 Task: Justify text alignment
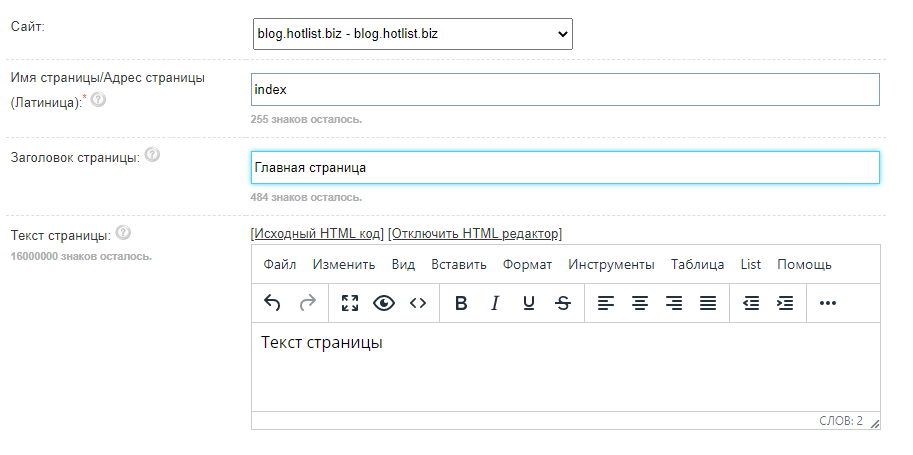[x=708, y=303]
